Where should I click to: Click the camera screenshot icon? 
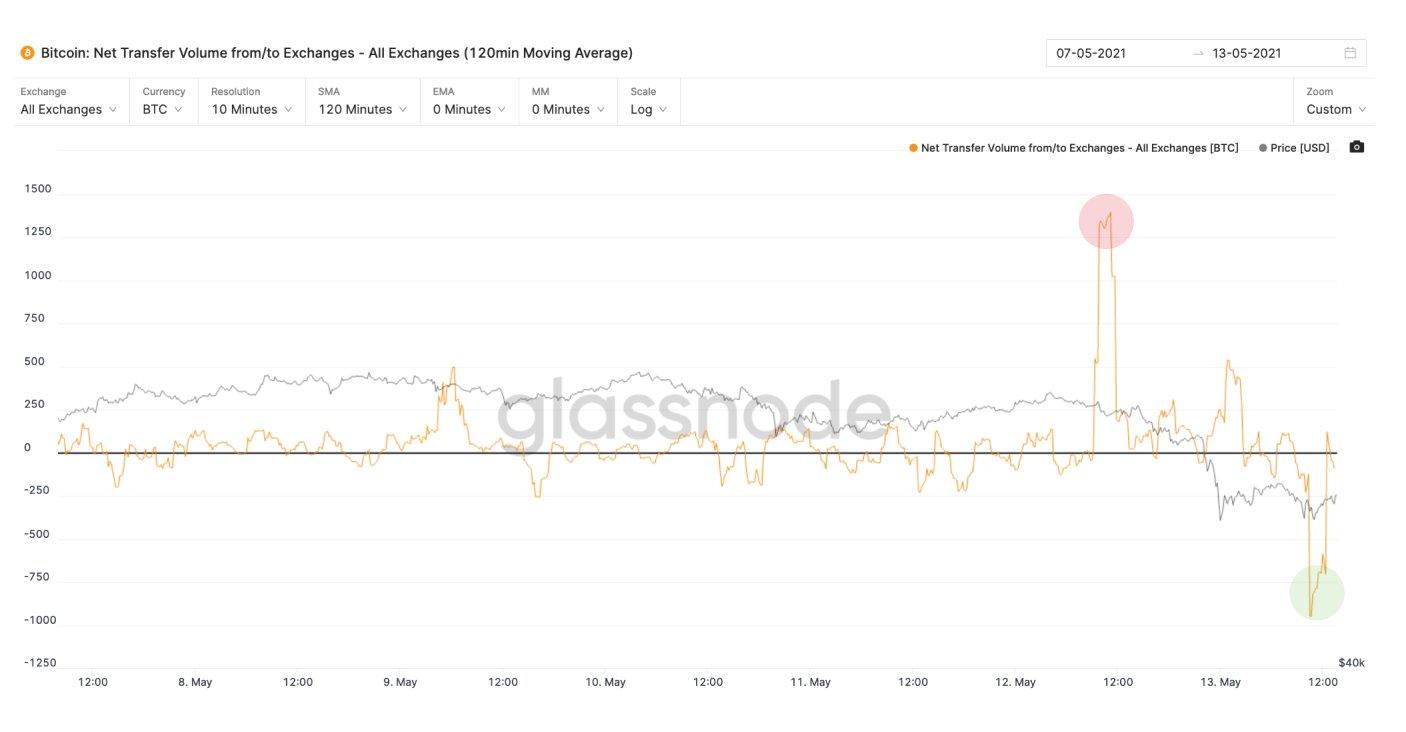[1356, 147]
